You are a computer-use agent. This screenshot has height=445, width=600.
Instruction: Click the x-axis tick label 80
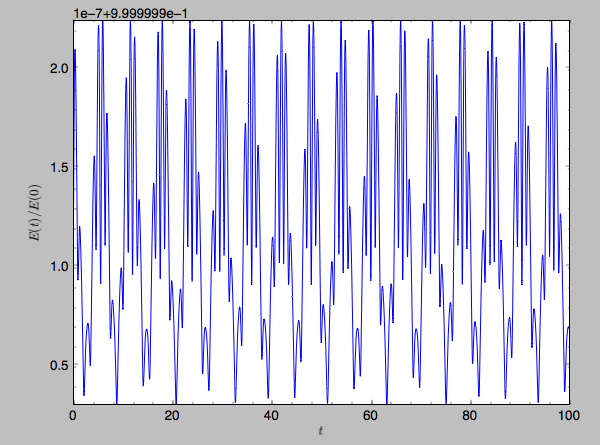point(470,416)
